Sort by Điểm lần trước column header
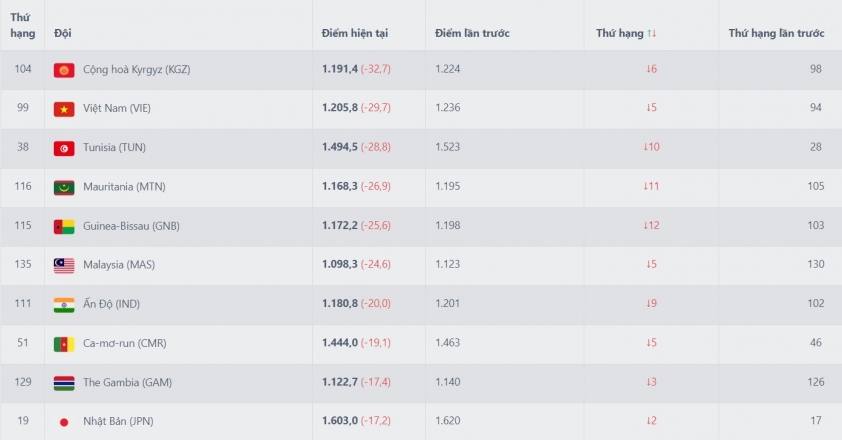842x440 pixels. point(473,33)
